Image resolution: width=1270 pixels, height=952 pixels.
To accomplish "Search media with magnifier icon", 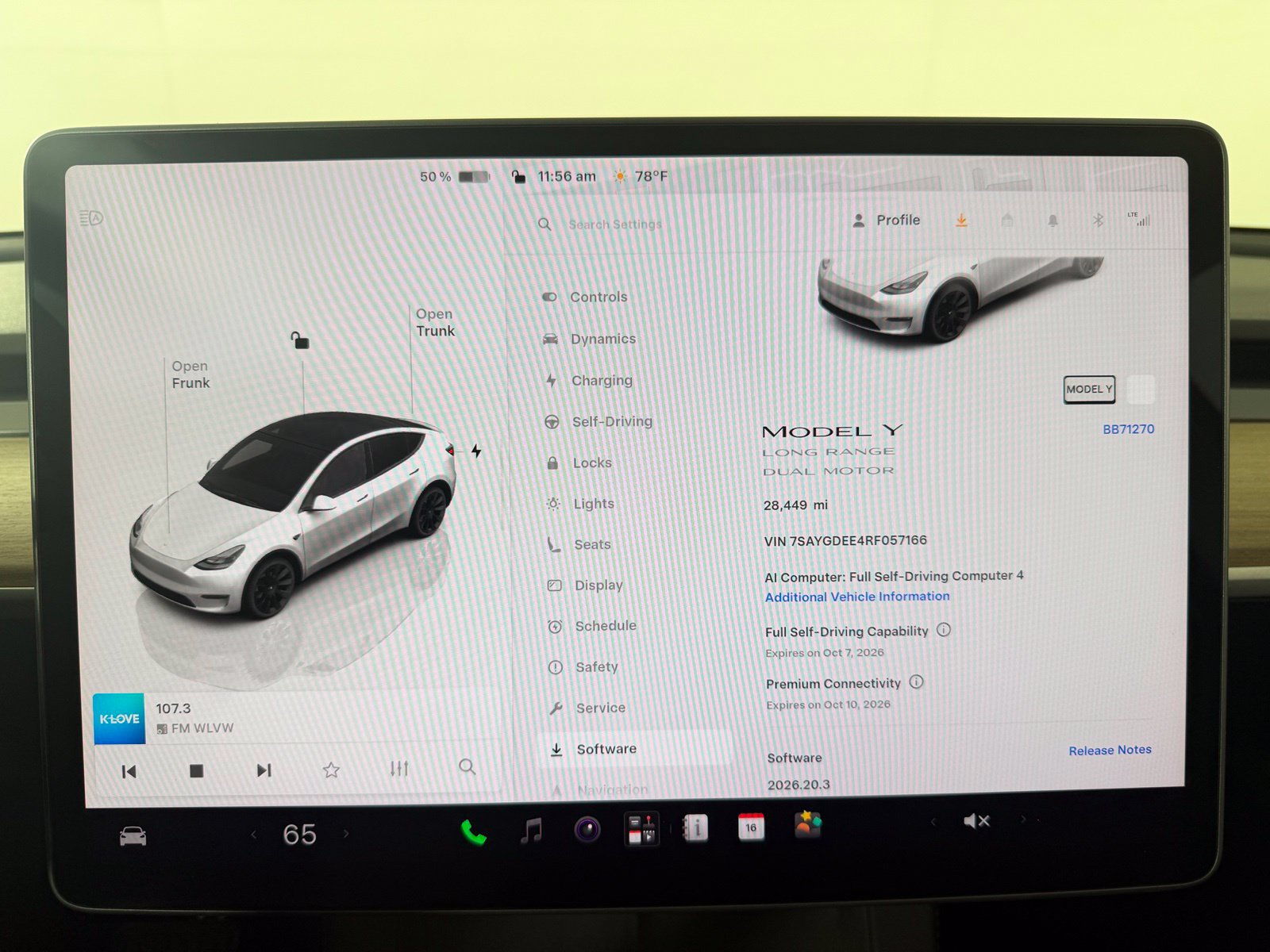I will pos(468,766).
